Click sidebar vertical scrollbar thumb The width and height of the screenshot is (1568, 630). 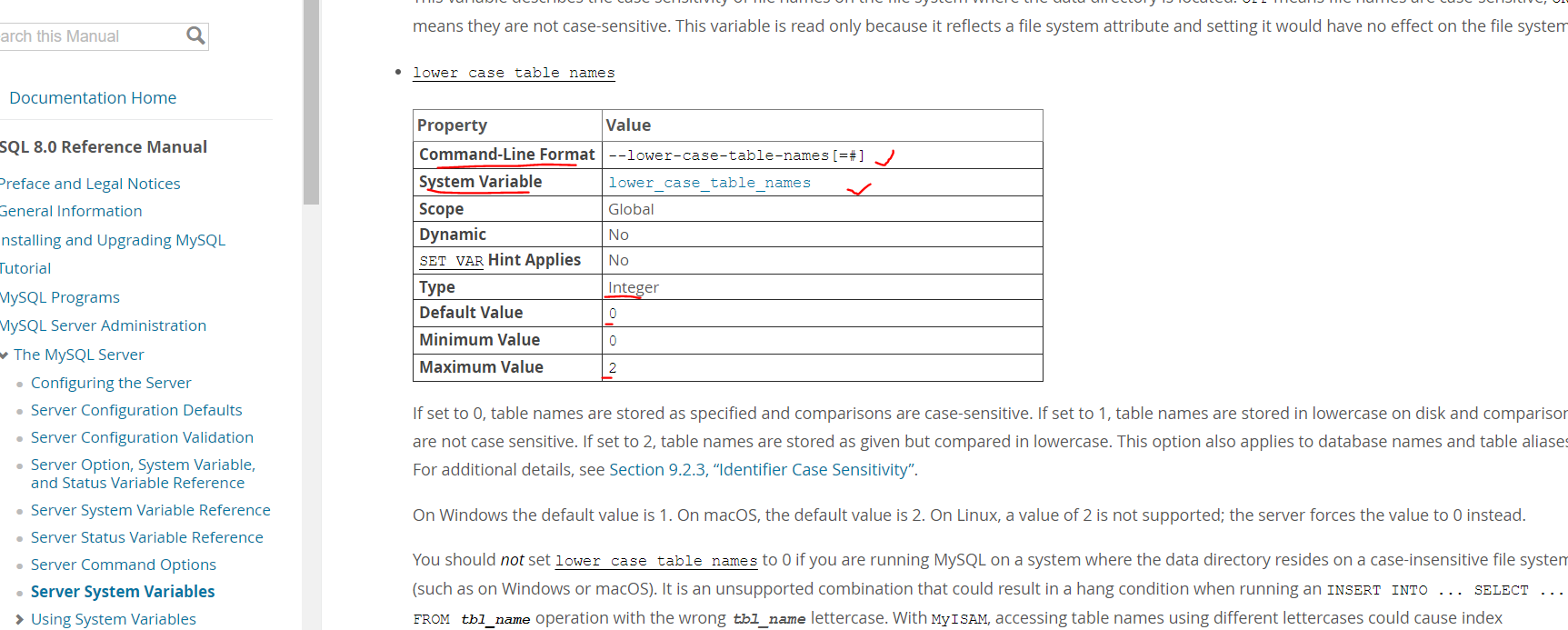[x=311, y=102]
